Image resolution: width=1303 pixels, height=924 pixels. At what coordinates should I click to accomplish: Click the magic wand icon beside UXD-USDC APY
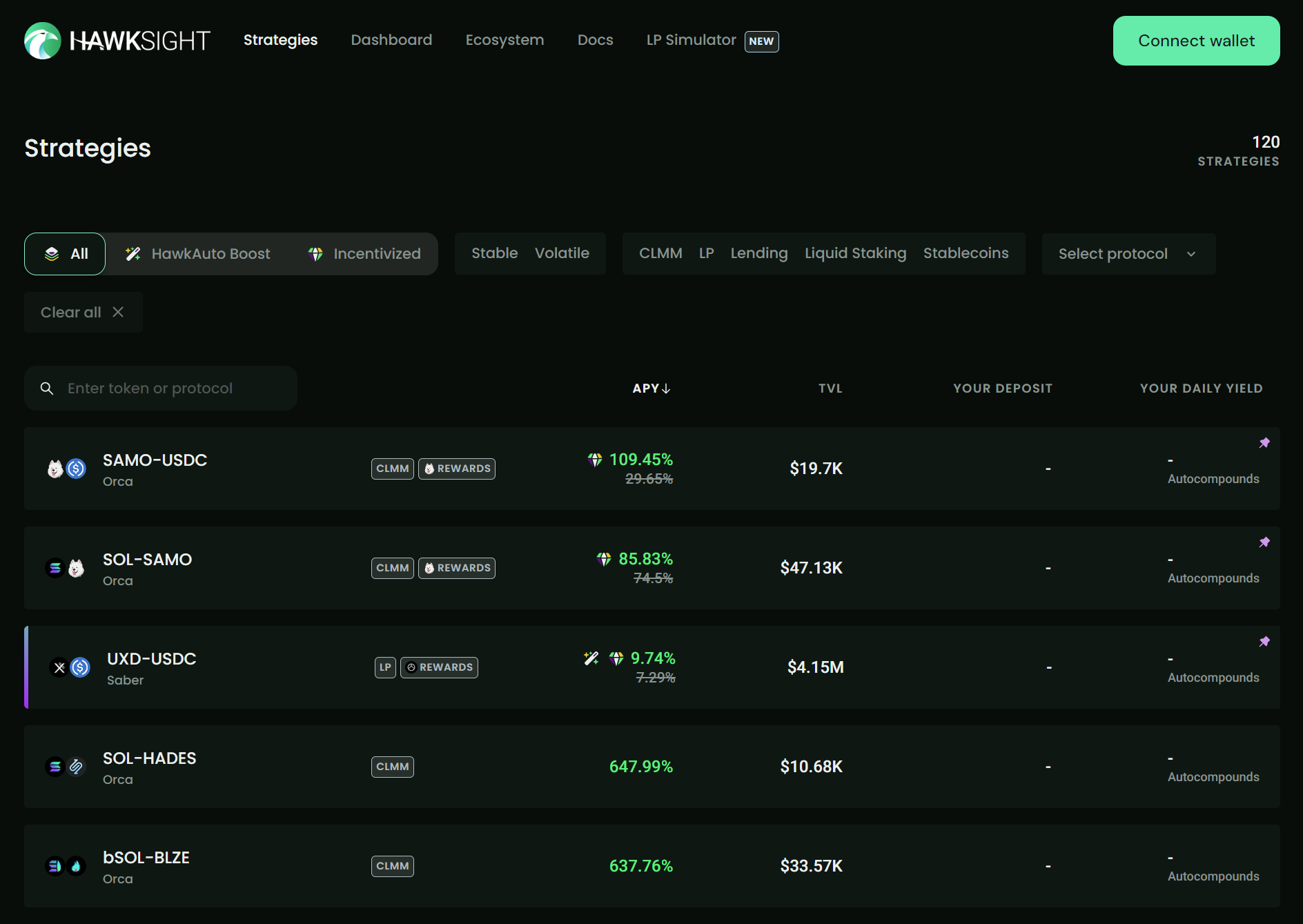tap(591, 658)
